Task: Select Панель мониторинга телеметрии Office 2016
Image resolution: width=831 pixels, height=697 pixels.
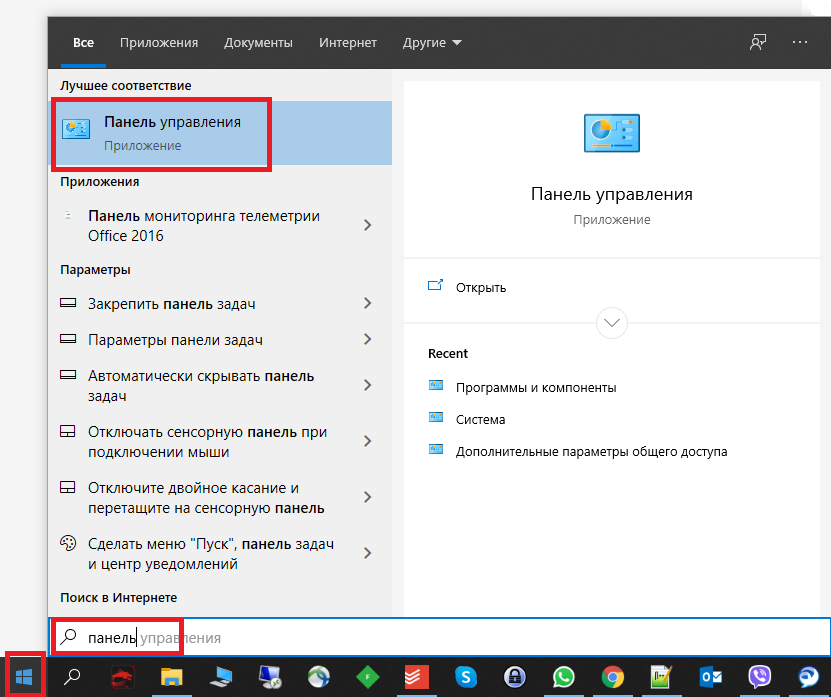Action: (204, 226)
